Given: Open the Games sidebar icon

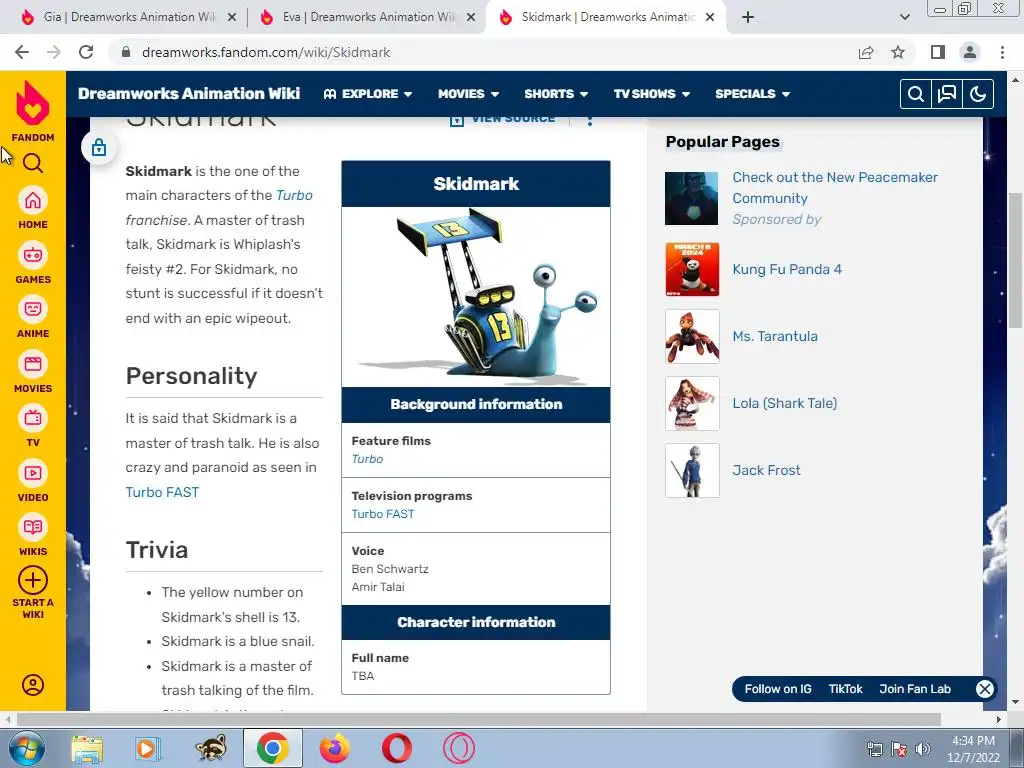Looking at the screenshot, I should pyautogui.click(x=33, y=255).
